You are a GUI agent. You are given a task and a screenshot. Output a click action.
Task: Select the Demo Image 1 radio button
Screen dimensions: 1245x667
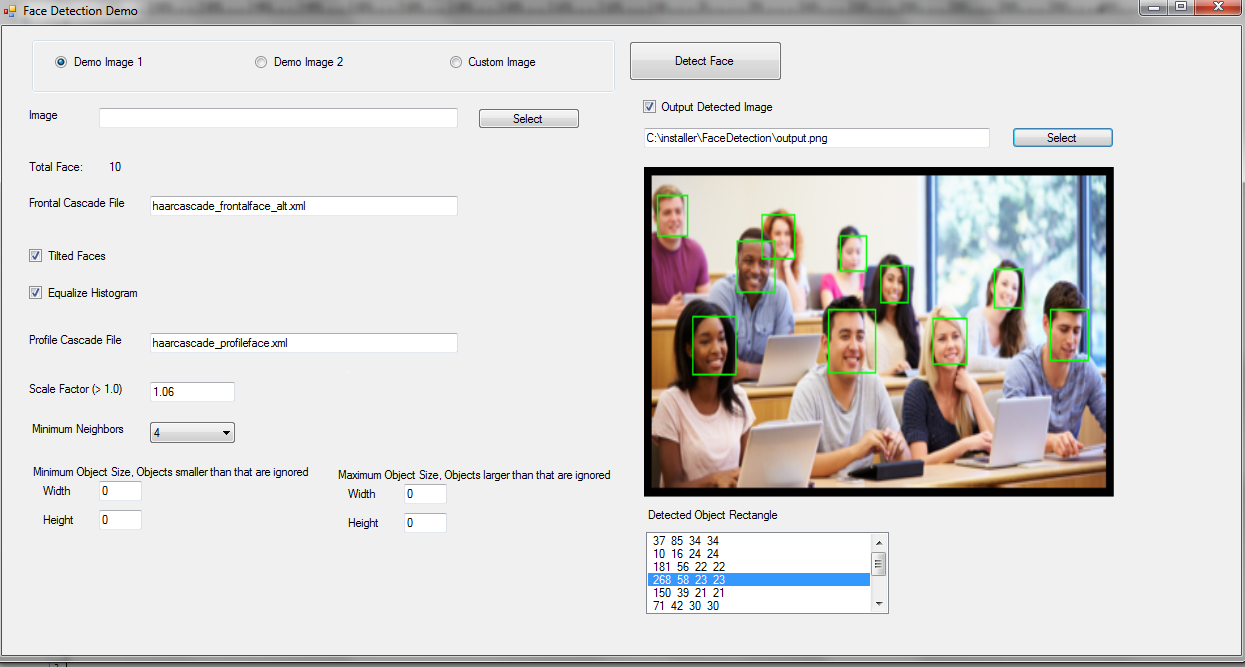(x=61, y=62)
